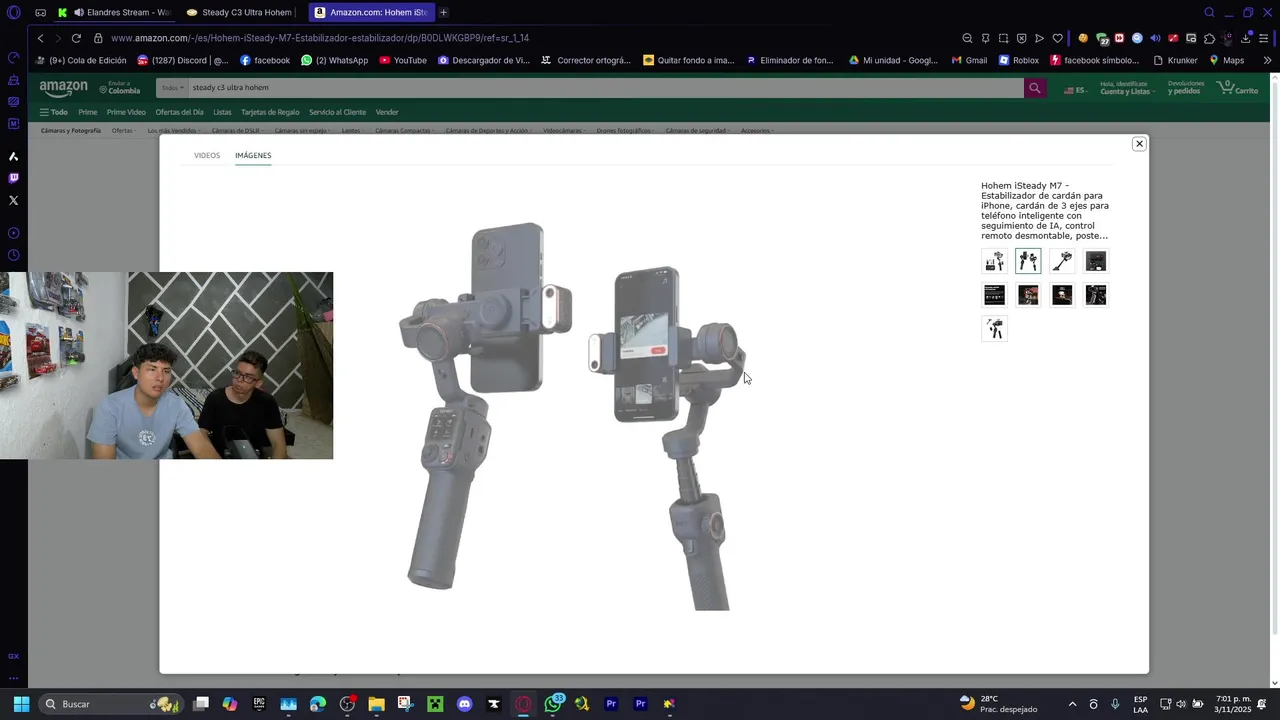The width and height of the screenshot is (1280, 720).
Task: Open Roblox bookmark
Action: coord(1018,60)
